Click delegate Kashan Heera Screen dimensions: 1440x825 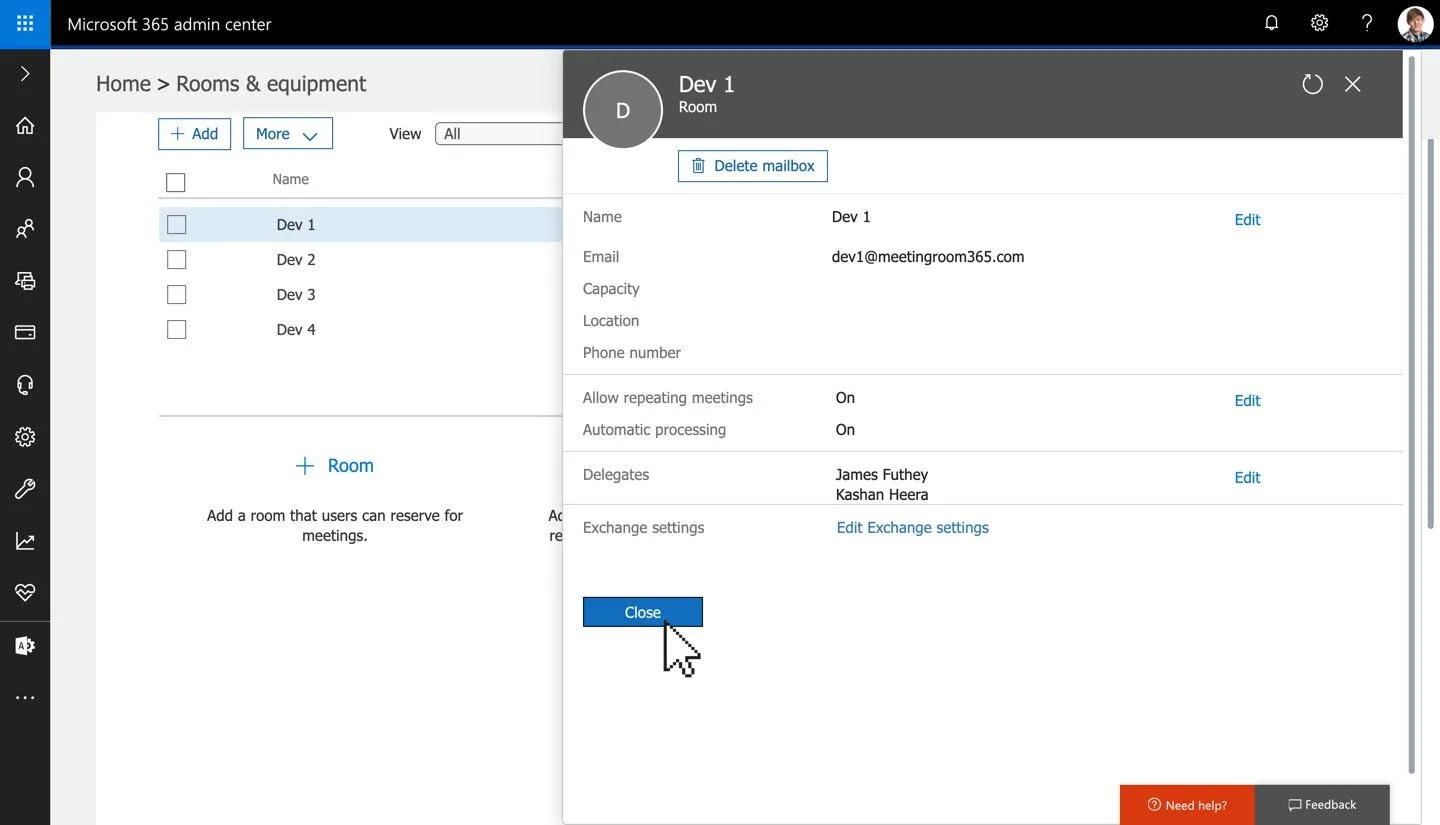(882, 495)
